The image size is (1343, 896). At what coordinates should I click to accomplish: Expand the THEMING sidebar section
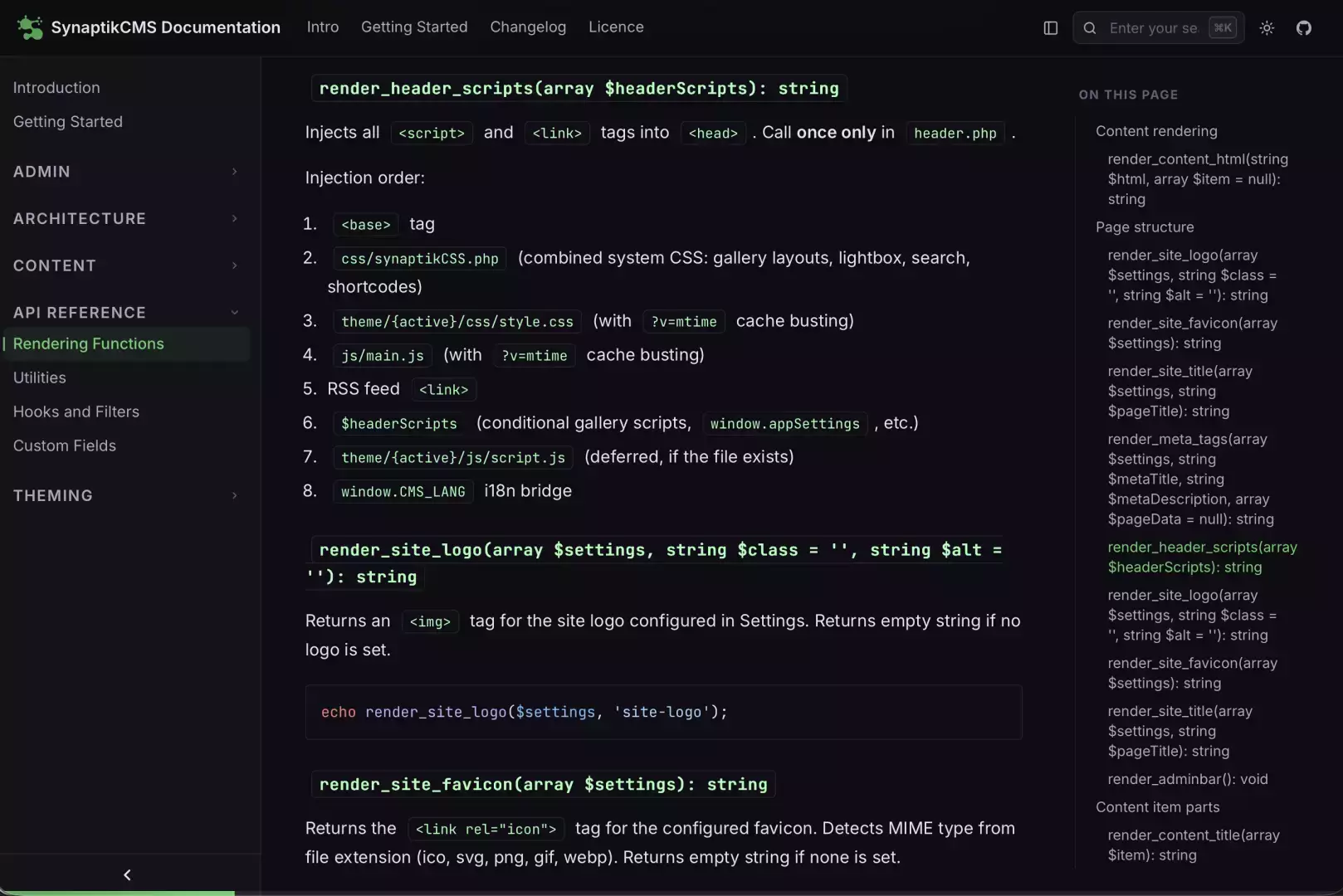point(125,496)
